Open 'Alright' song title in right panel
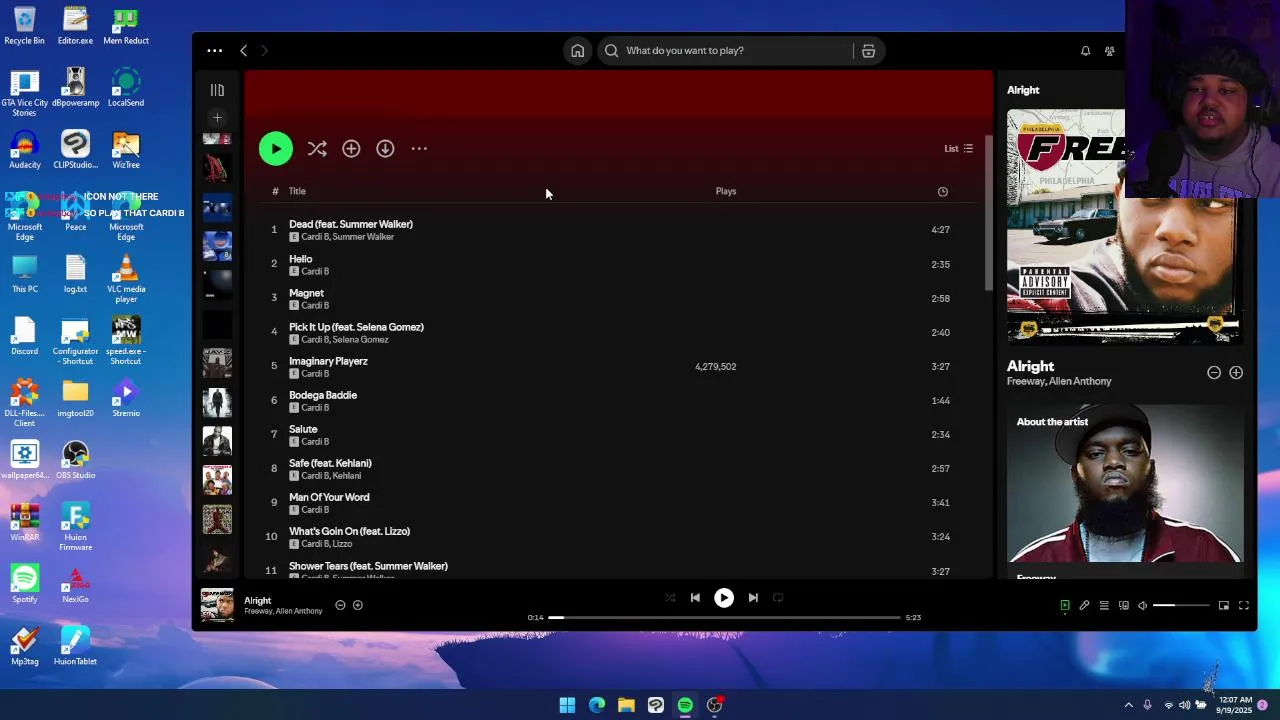The width and height of the screenshot is (1280, 720). pyautogui.click(x=1030, y=366)
